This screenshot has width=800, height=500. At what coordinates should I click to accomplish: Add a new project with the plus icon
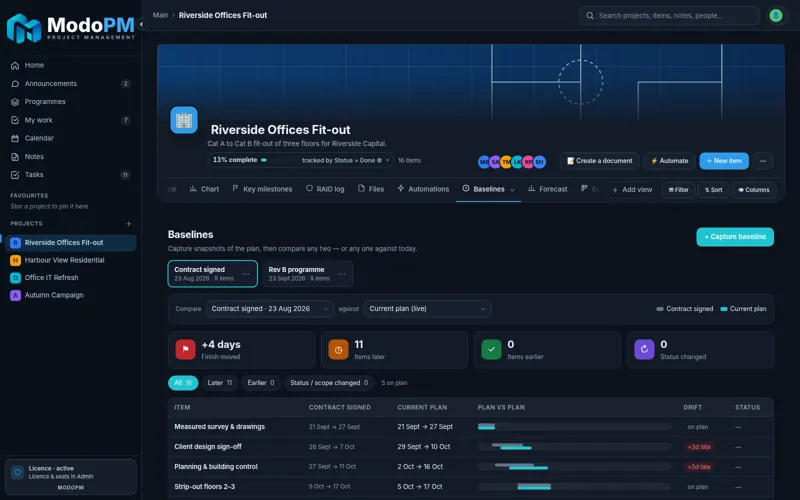[x=129, y=223]
